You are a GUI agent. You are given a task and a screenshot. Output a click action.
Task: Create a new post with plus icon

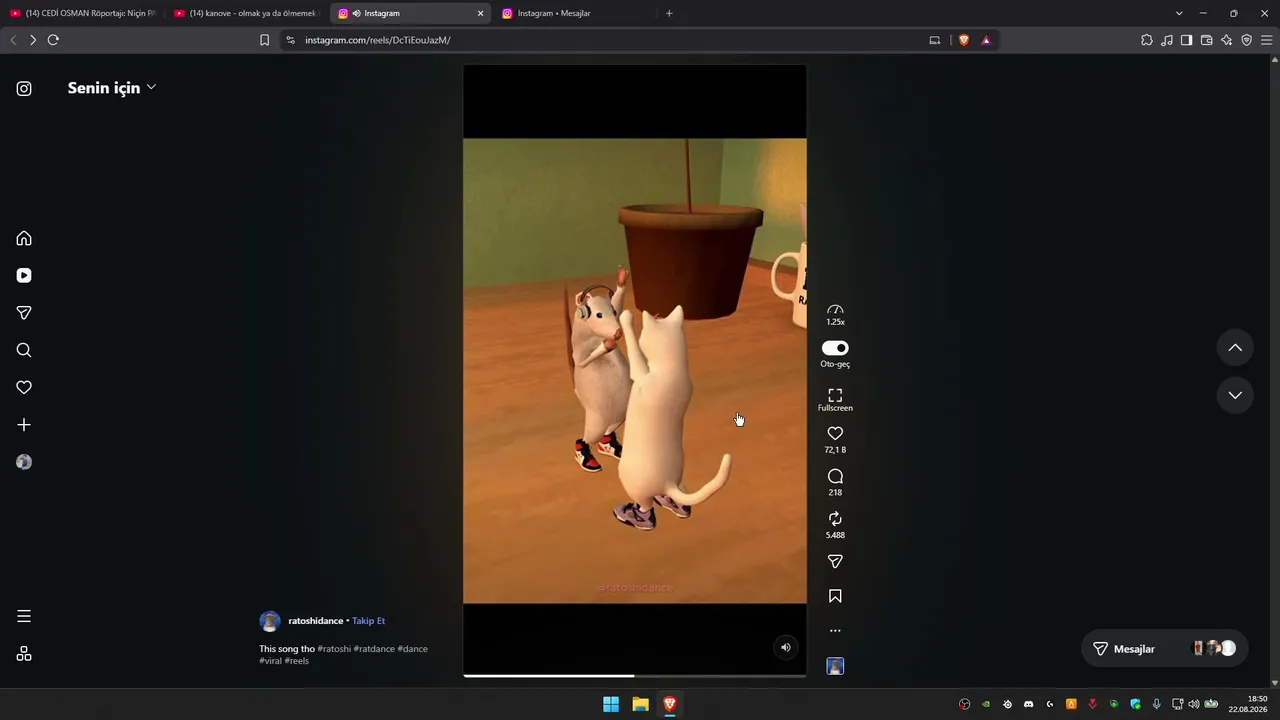[x=24, y=425]
